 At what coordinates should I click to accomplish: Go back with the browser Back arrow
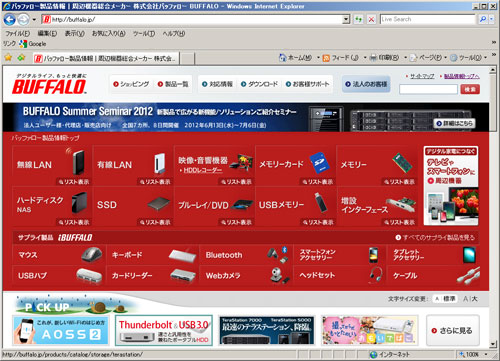pos(10,20)
